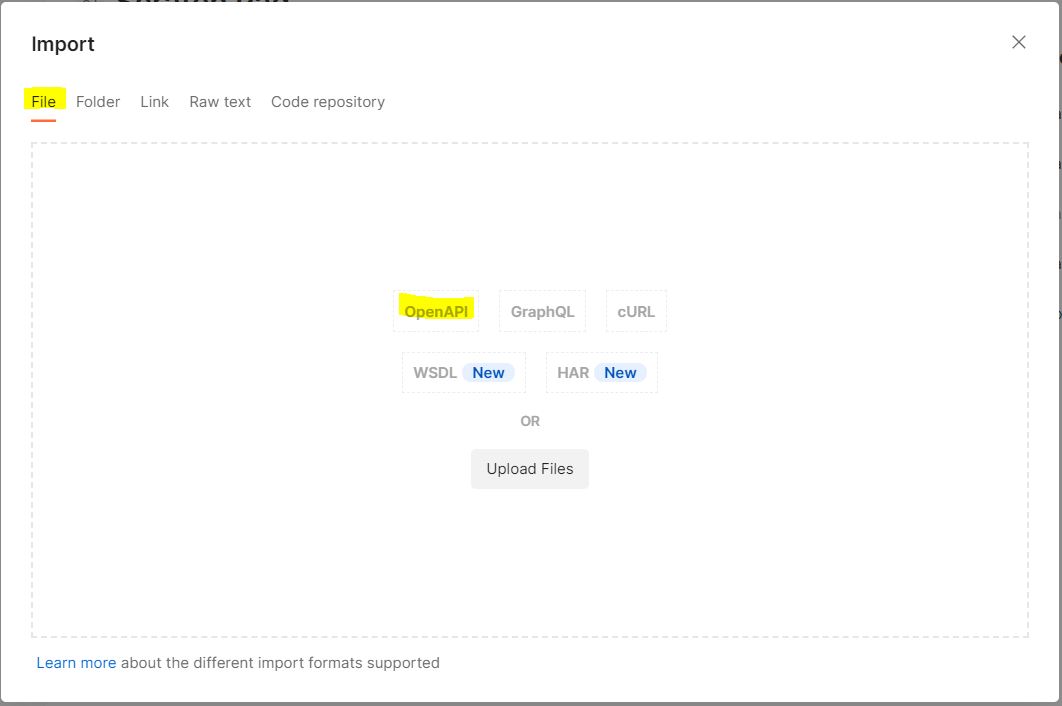Click the OR separator text
1062x706 pixels.
tap(530, 420)
